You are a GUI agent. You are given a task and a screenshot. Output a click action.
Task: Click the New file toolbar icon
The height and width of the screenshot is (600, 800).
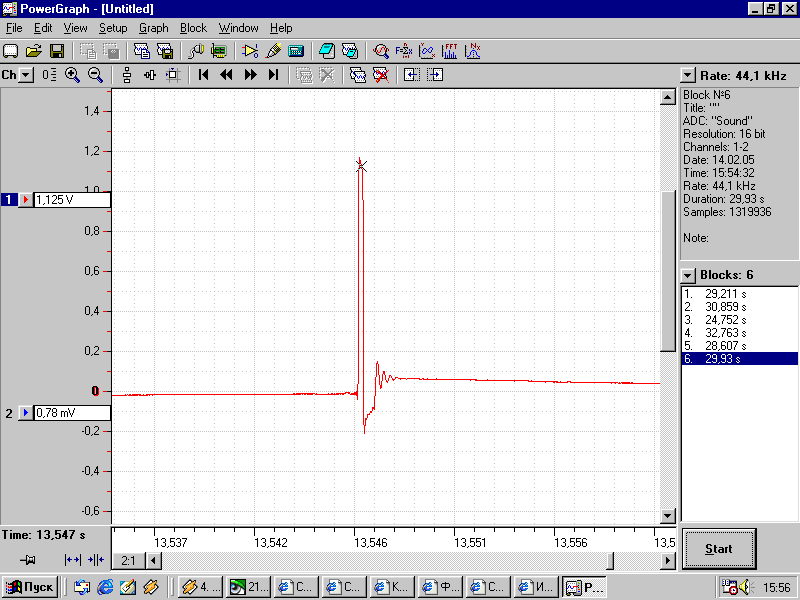tap(11, 51)
